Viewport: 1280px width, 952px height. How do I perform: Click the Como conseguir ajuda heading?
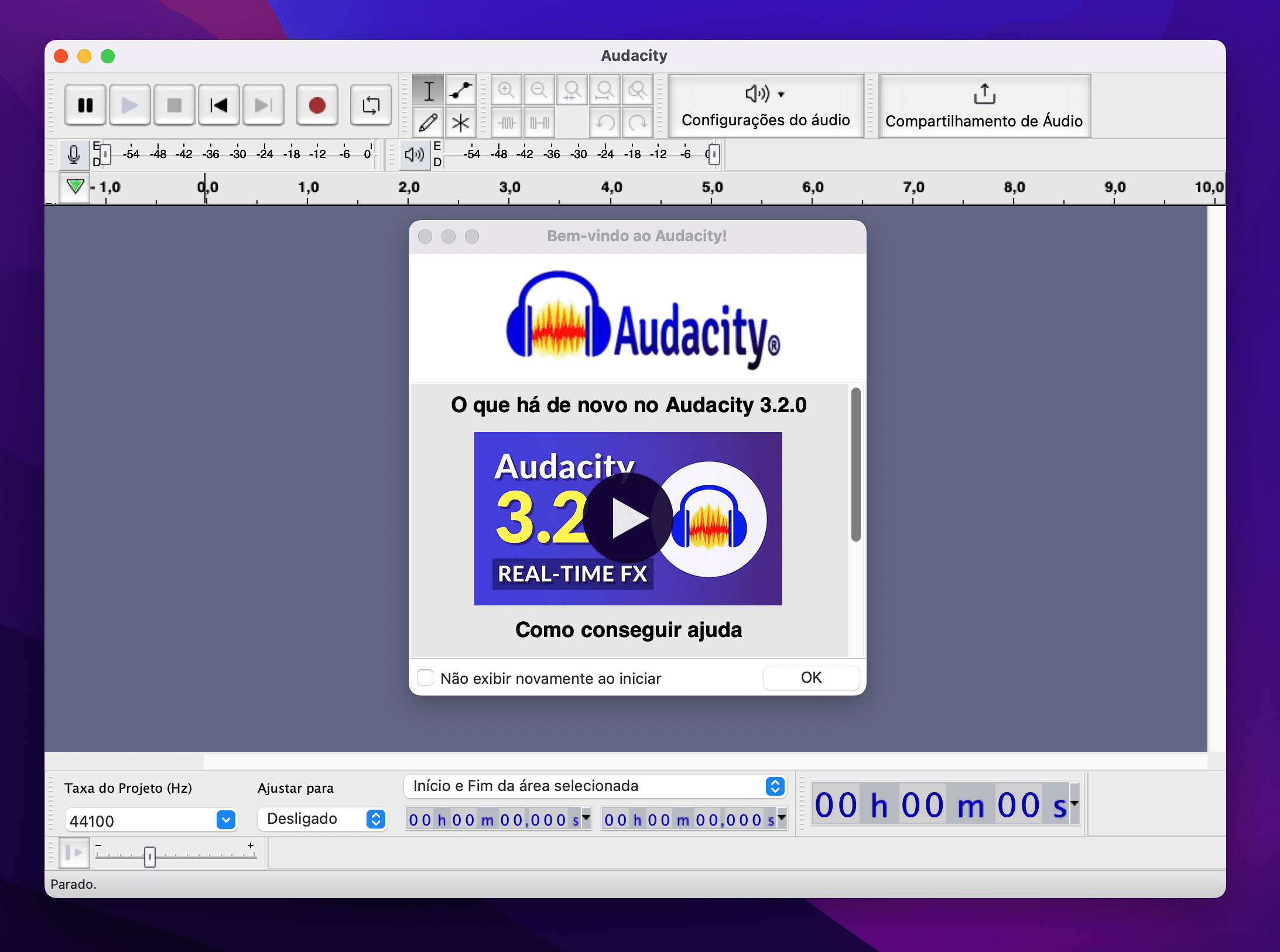pyautogui.click(x=629, y=630)
